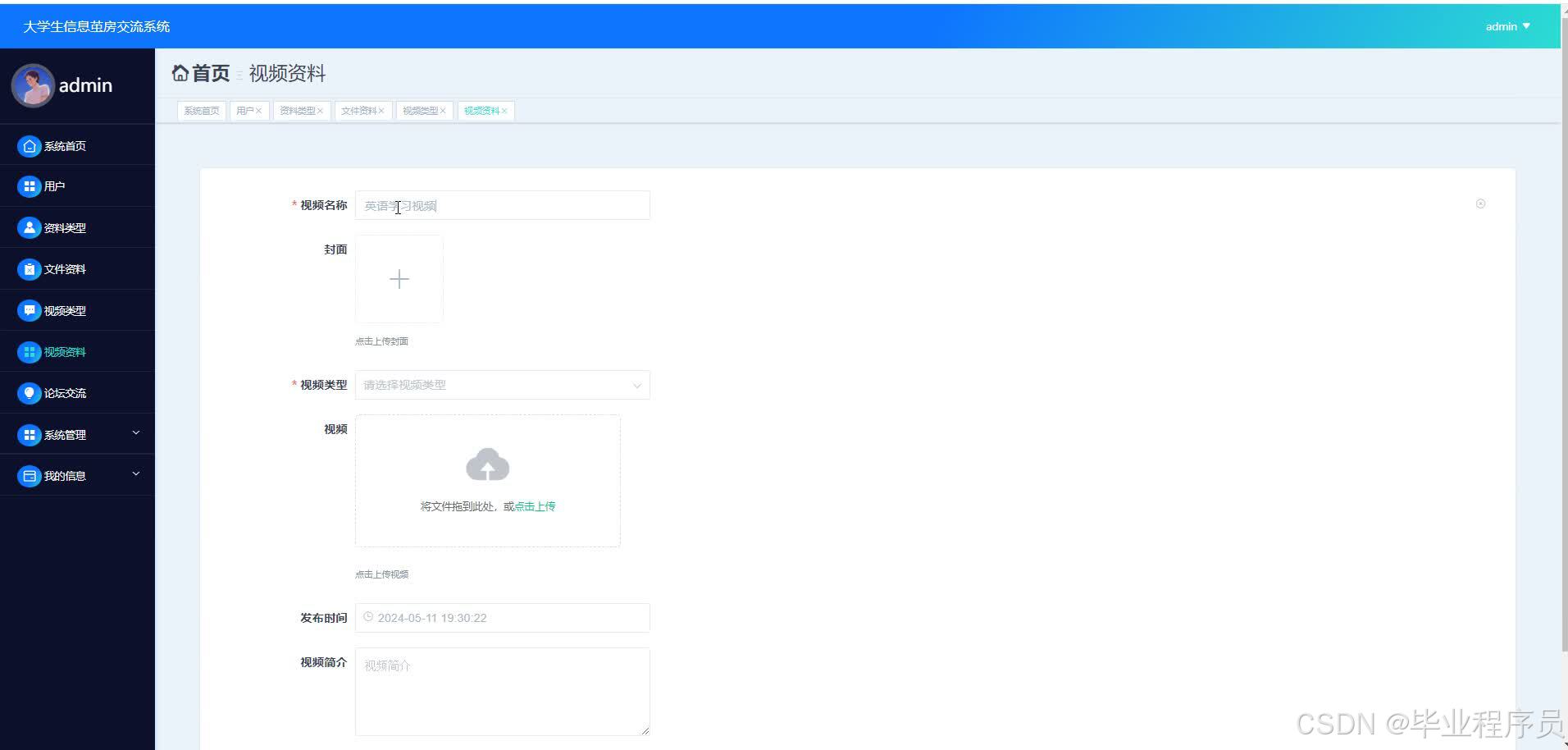1568x750 pixels.
Task: Open 文件资料 from the sidebar menu
Action: [x=77, y=269]
